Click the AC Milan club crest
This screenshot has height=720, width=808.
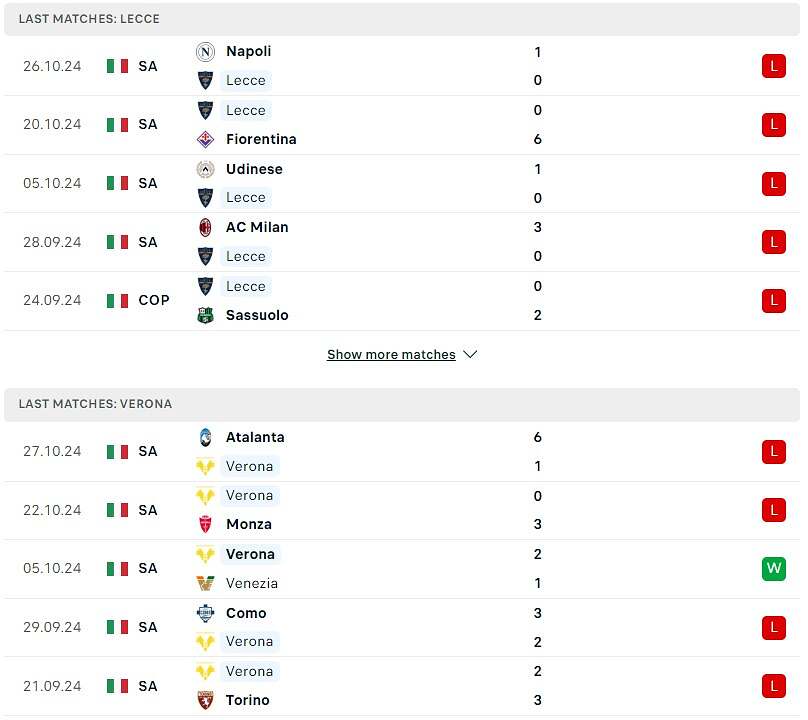click(x=207, y=228)
